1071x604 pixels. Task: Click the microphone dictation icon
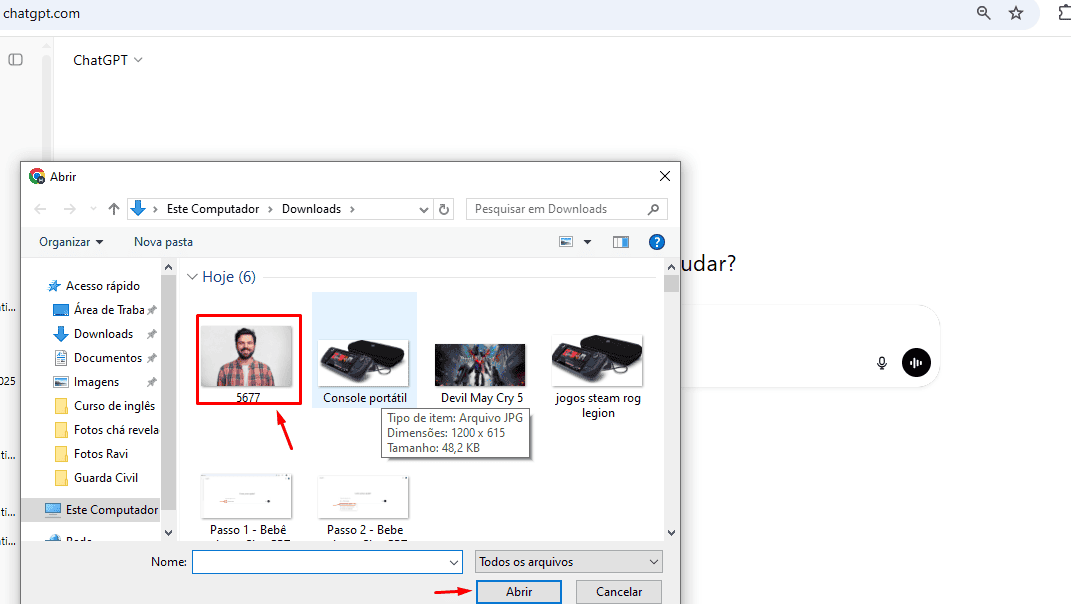[x=882, y=363]
